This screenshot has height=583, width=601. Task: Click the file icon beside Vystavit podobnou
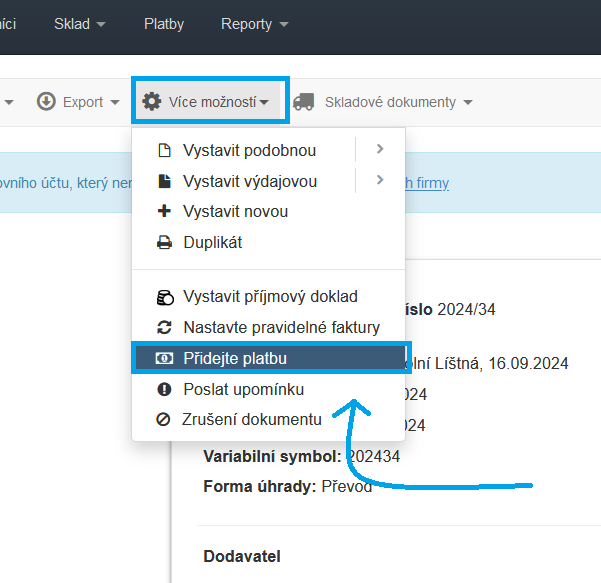[165, 151]
